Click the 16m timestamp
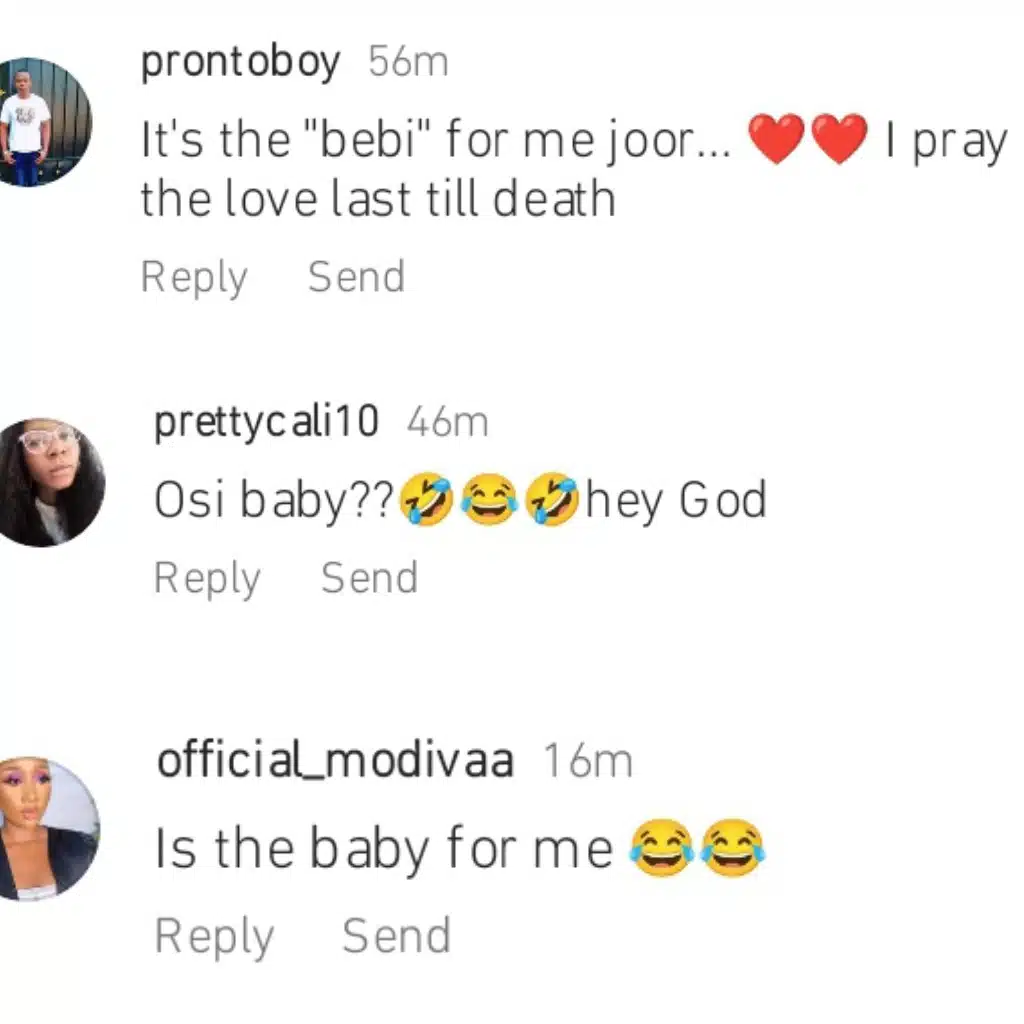The image size is (1024, 1024). coord(588,762)
